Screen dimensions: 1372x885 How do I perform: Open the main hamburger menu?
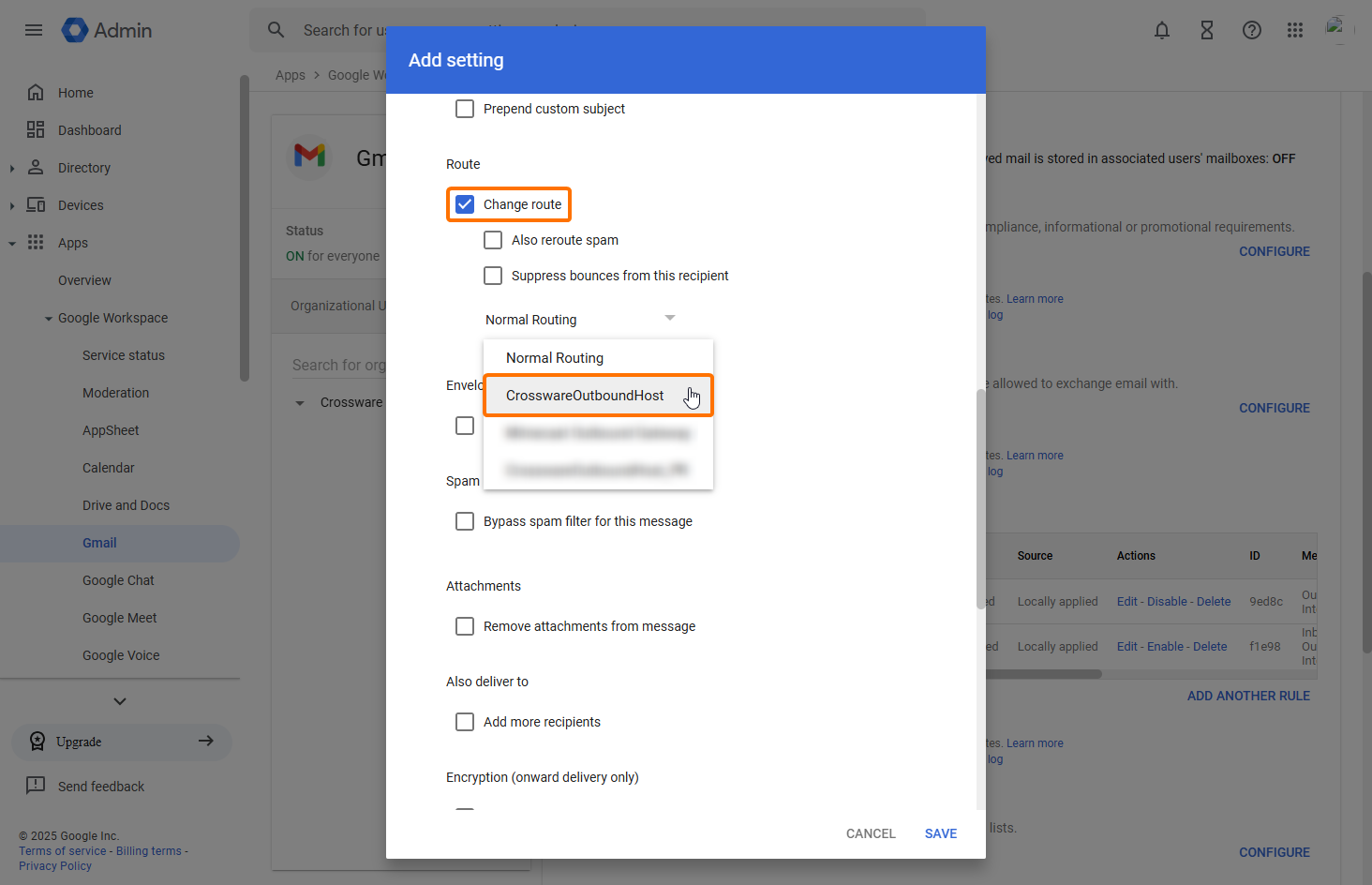coord(34,30)
